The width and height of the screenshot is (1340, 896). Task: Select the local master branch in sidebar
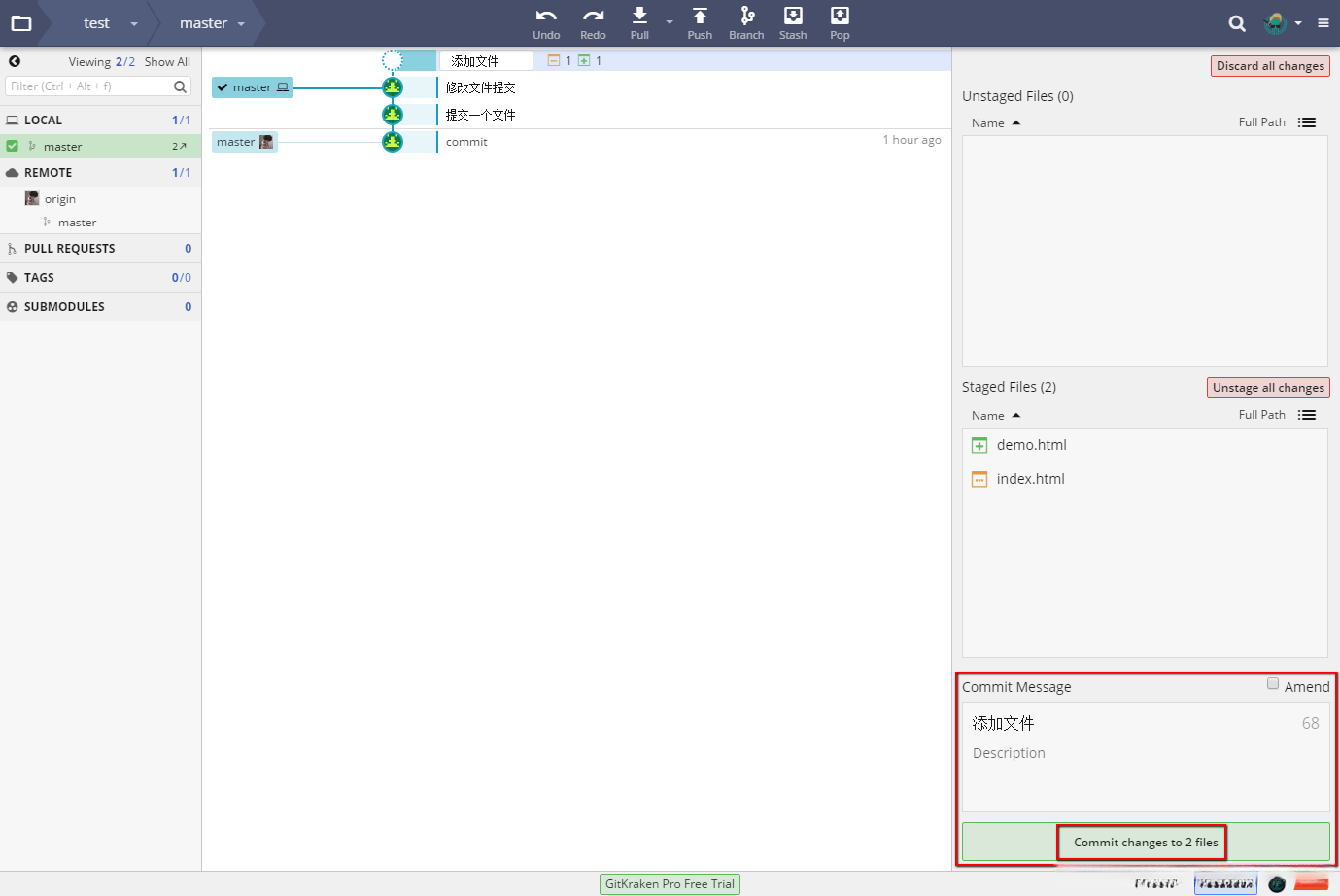click(100, 147)
